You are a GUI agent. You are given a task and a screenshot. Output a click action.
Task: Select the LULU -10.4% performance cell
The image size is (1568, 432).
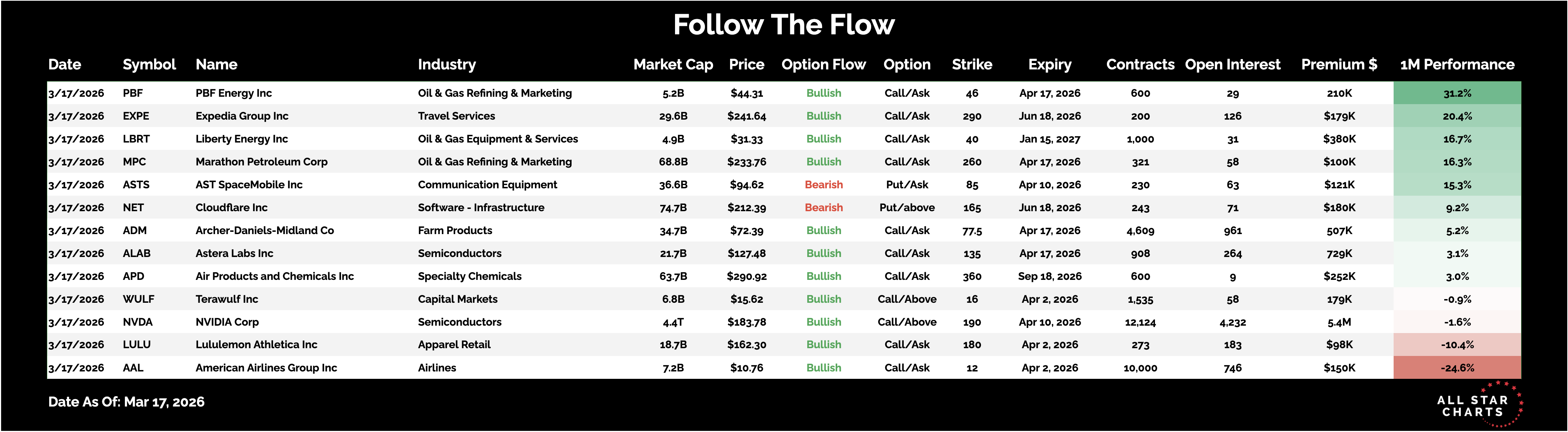pyautogui.click(x=1457, y=345)
